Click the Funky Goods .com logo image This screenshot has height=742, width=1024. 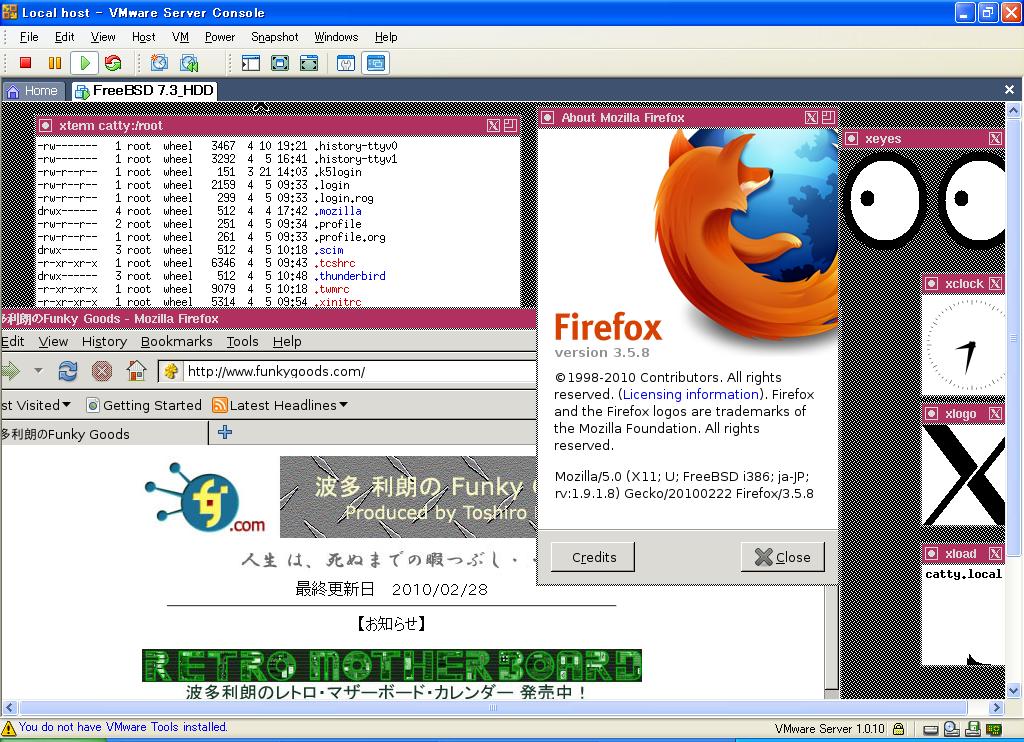pyautogui.click(x=206, y=498)
